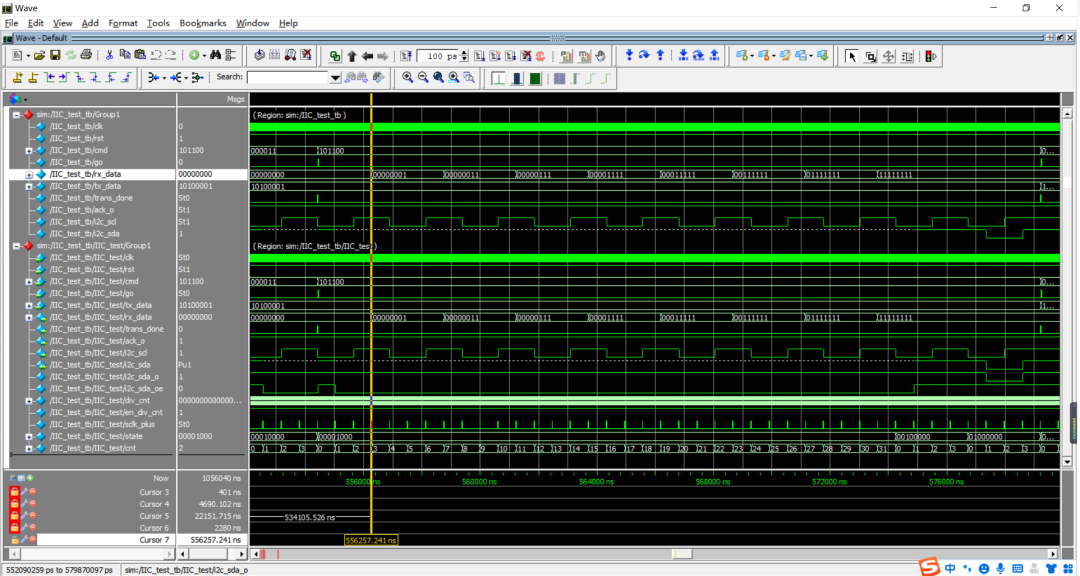Click the Find binoculars icon
Image resolution: width=1080 pixels, height=576 pixels.
pyautogui.click(x=215, y=56)
